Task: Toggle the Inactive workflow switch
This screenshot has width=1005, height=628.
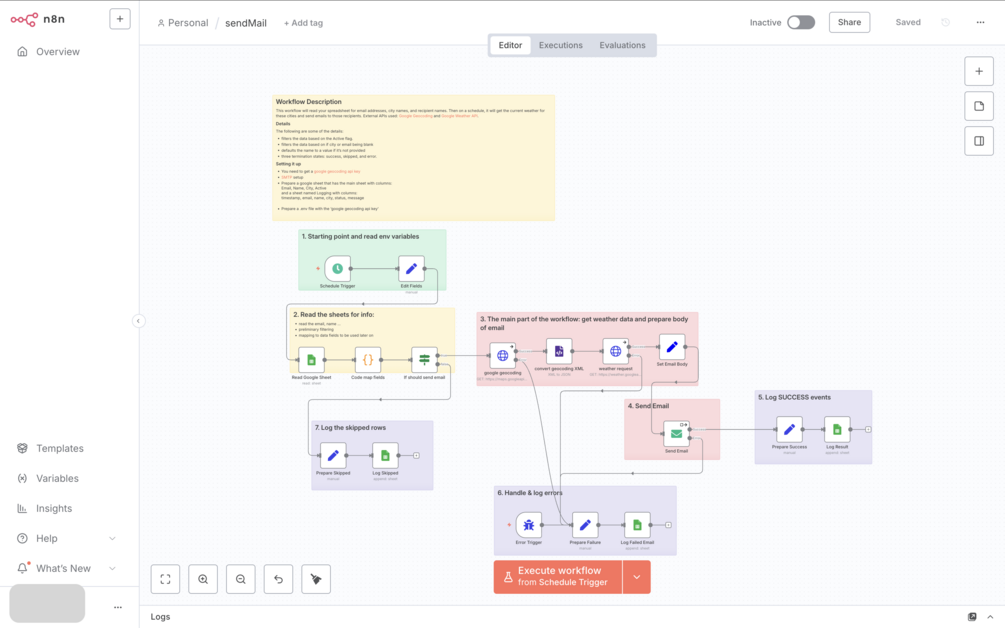Action: pos(801,22)
